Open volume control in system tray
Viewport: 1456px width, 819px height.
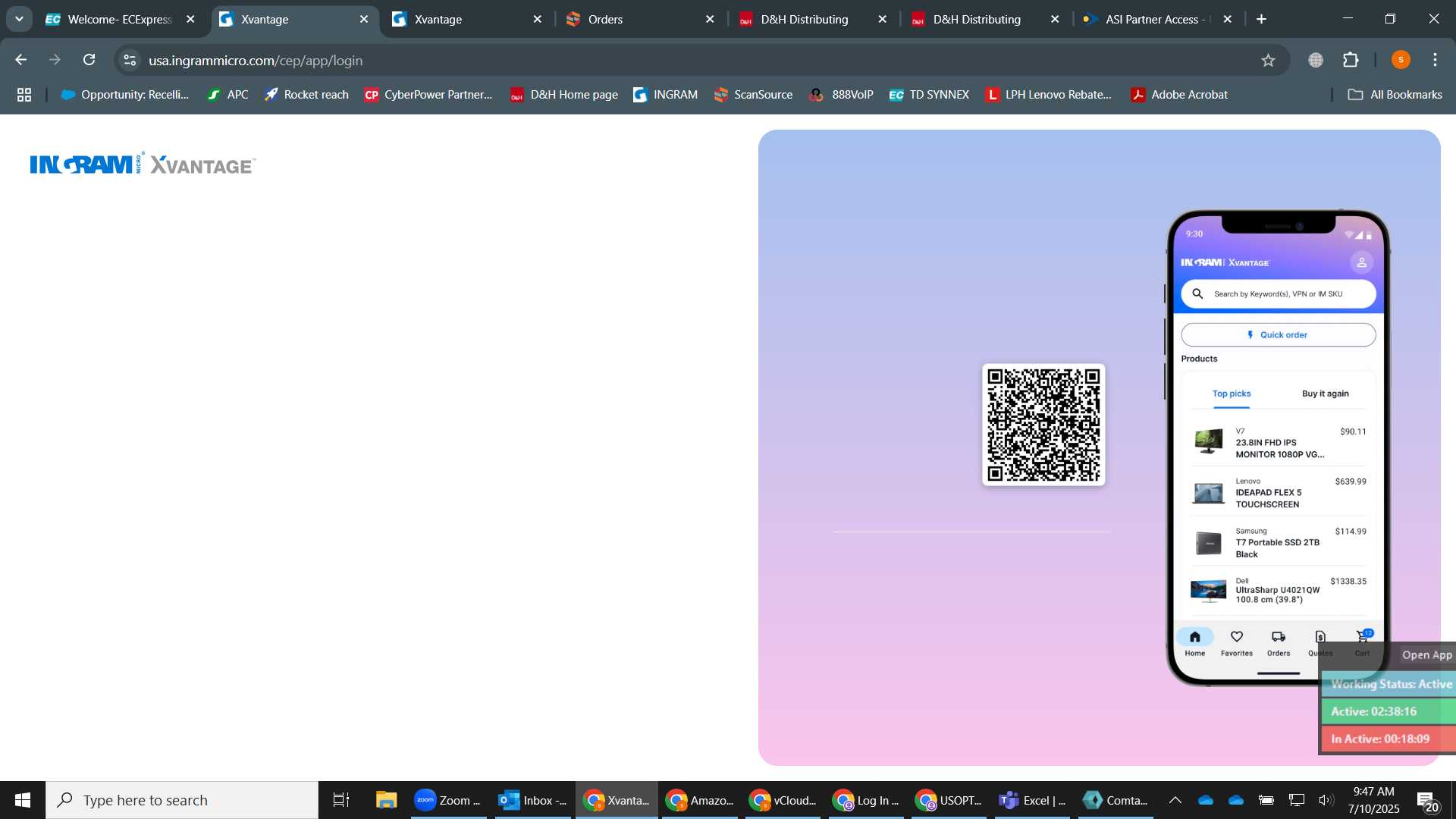coord(1326,800)
